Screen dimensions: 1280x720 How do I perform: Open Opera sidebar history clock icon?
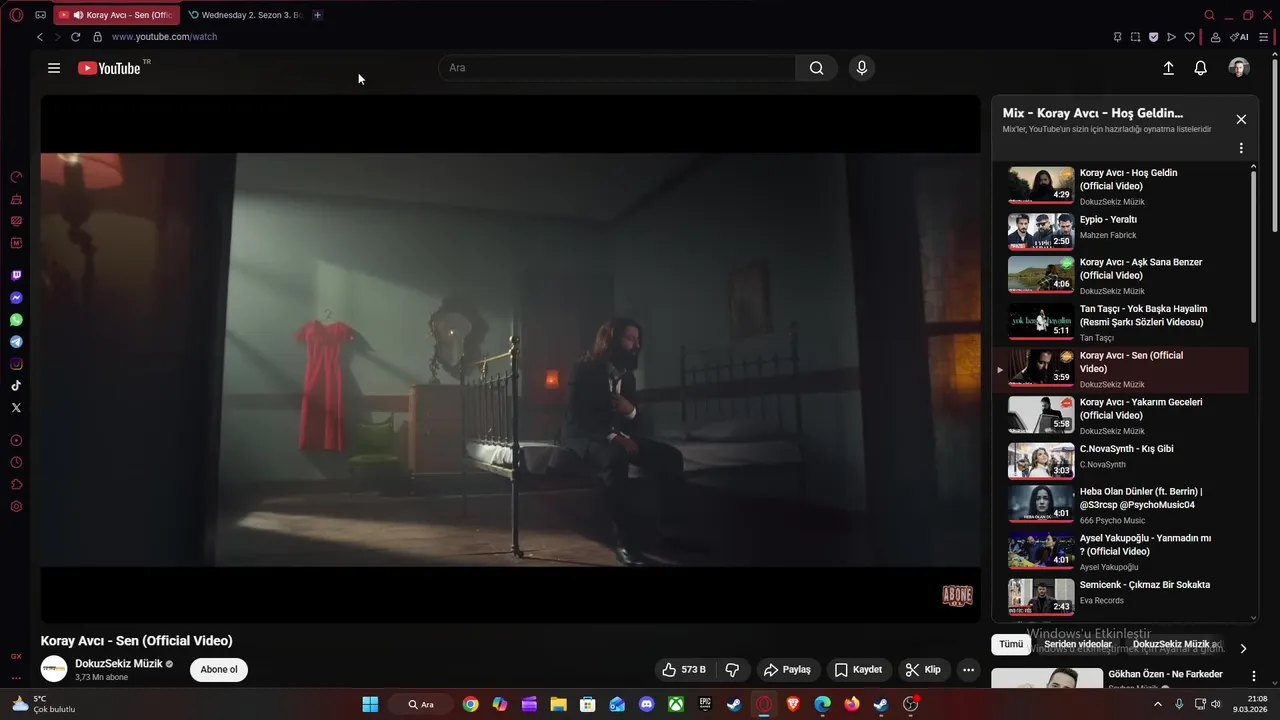16,463
